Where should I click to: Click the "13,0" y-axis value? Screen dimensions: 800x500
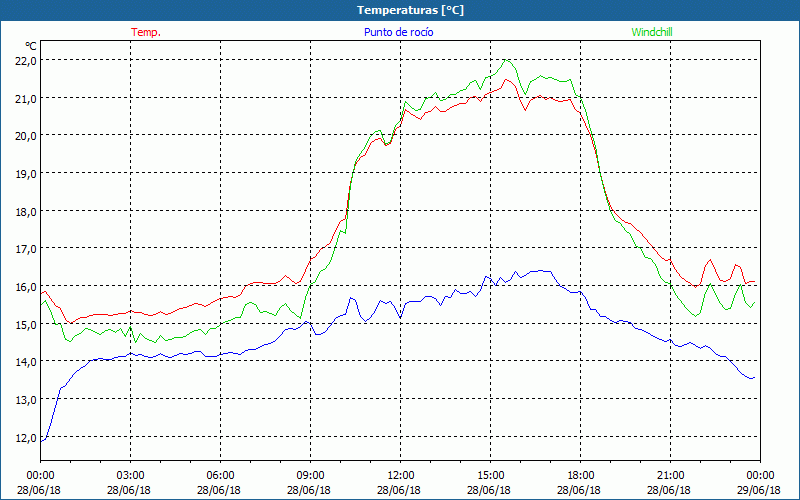coord(27,400)
